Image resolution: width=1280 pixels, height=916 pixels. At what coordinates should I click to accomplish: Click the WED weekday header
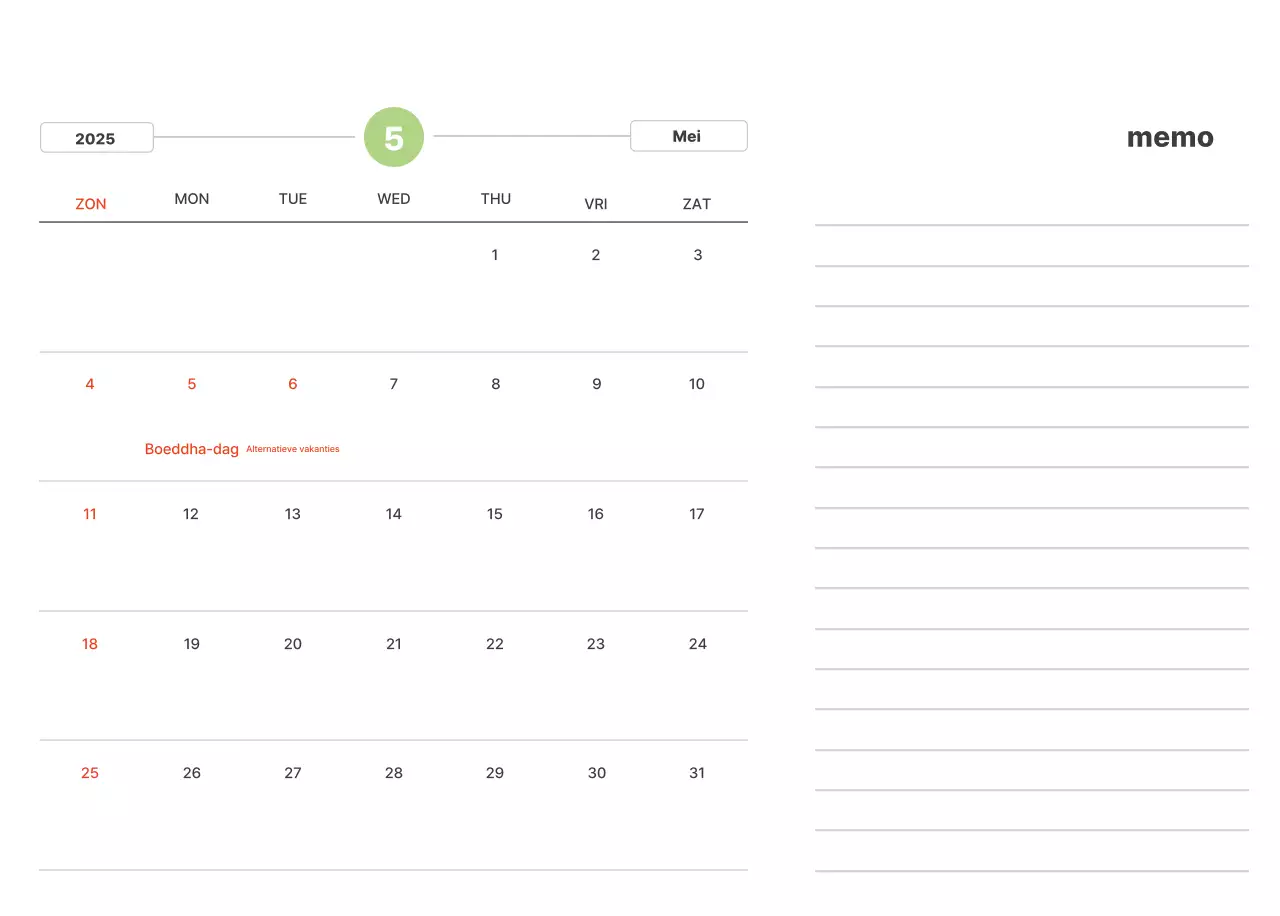[x=394, y=199]
